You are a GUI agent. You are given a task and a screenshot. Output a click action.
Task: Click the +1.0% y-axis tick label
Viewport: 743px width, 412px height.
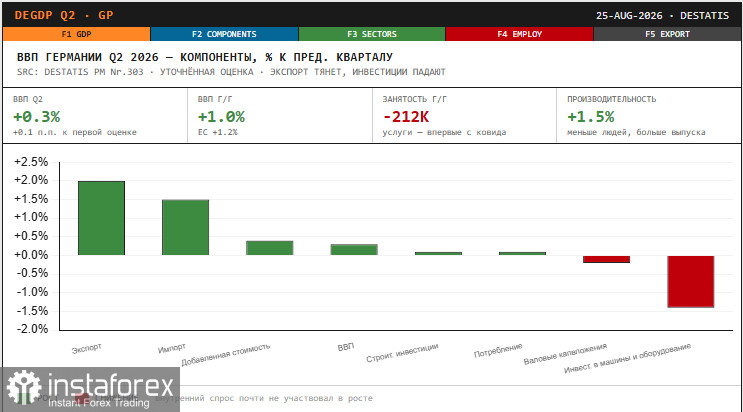(31, 218)
